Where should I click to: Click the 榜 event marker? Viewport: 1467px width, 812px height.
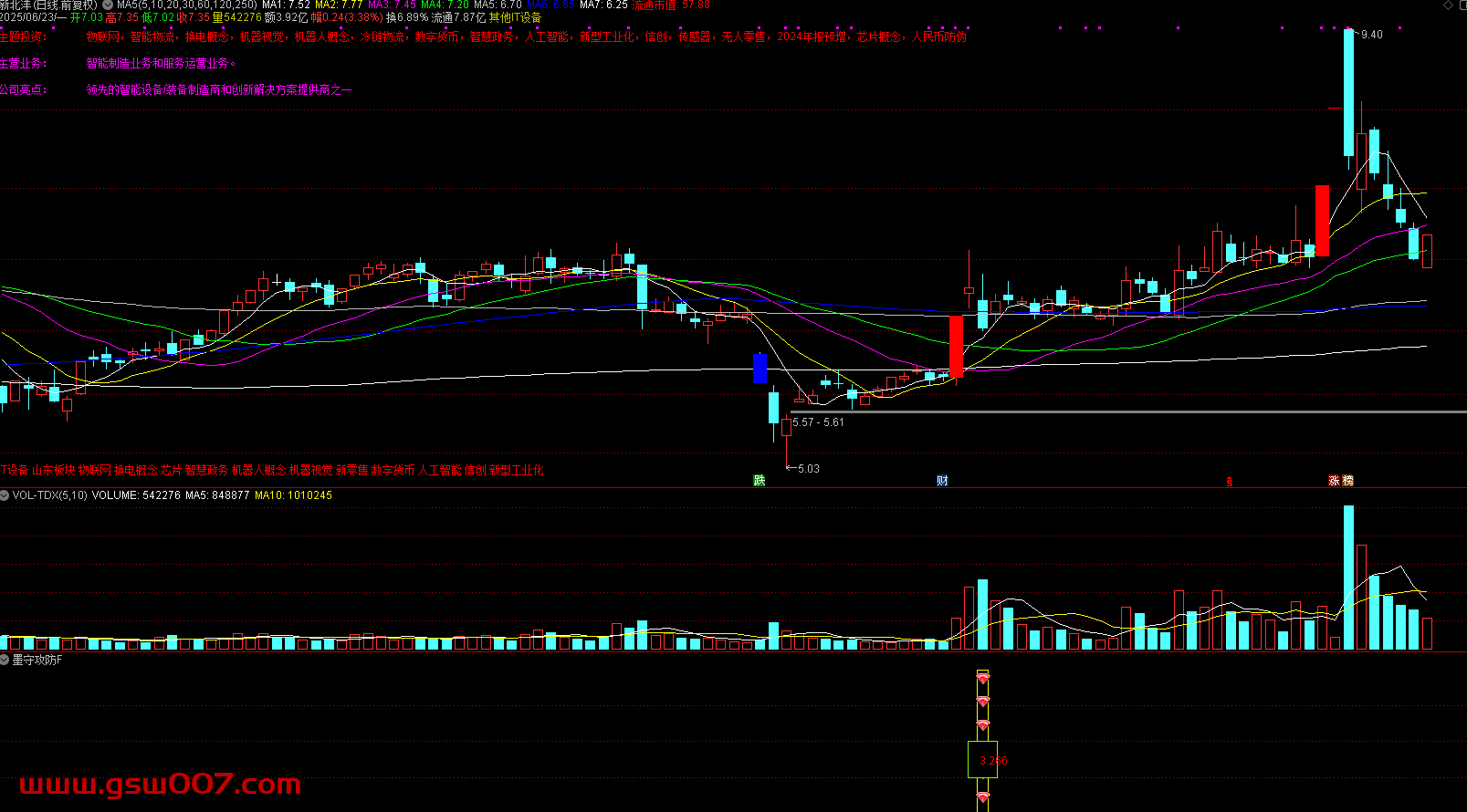pos(1347,481)
